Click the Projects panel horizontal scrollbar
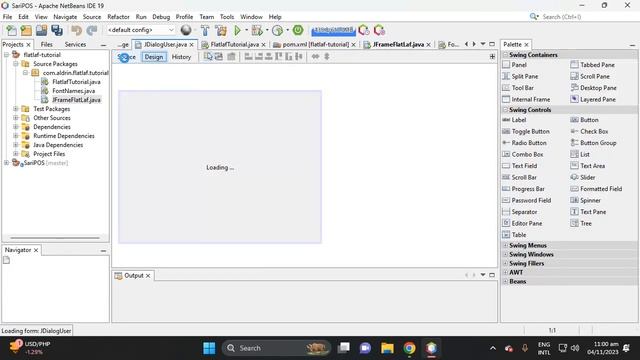The image size is (640, 360). click(55, 238)
